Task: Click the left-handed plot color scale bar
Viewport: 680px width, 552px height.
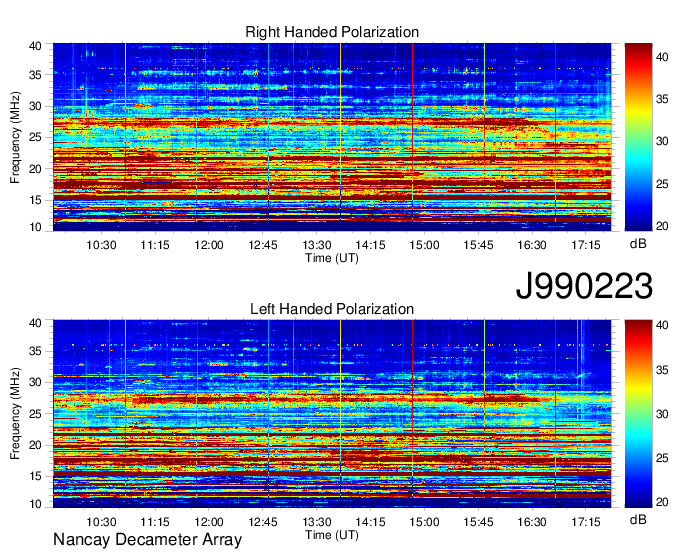Action: [638, 414]
